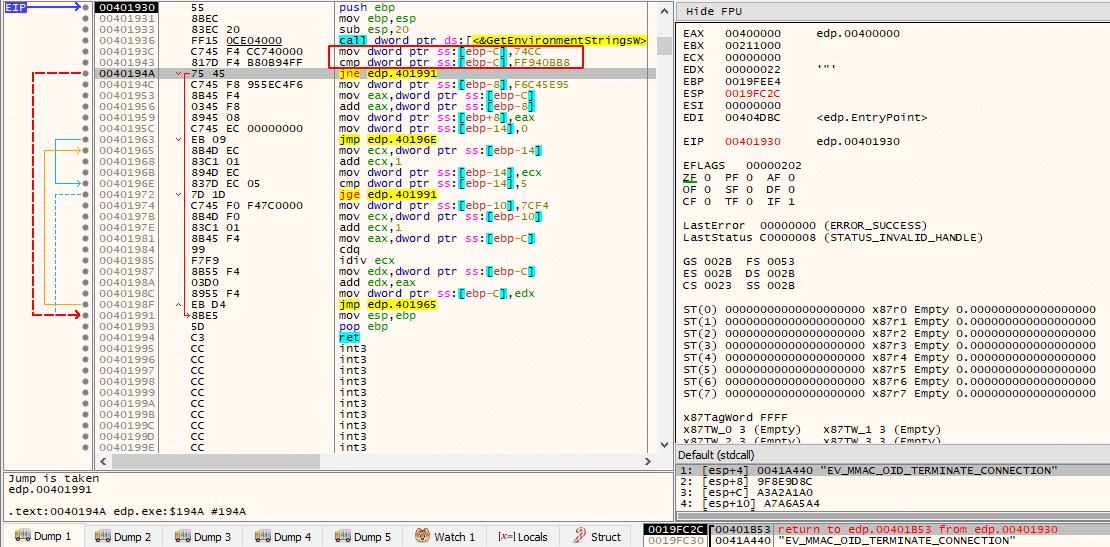Open the Struct tab icon
Viewport: 1110px width, 547px height.
pyautogui.click(x=580, y=536)
